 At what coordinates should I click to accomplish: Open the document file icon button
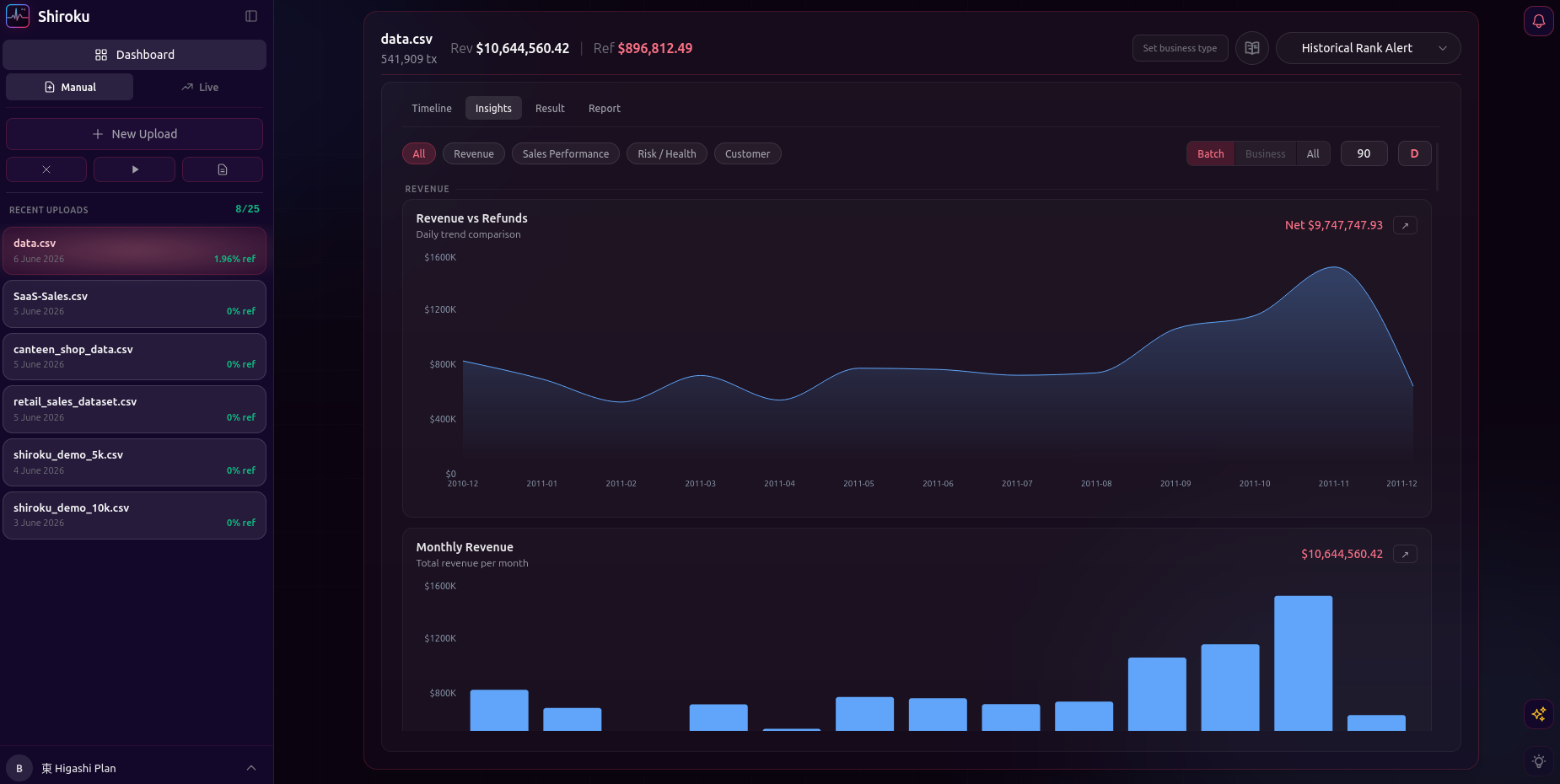[x=223, y=169]
